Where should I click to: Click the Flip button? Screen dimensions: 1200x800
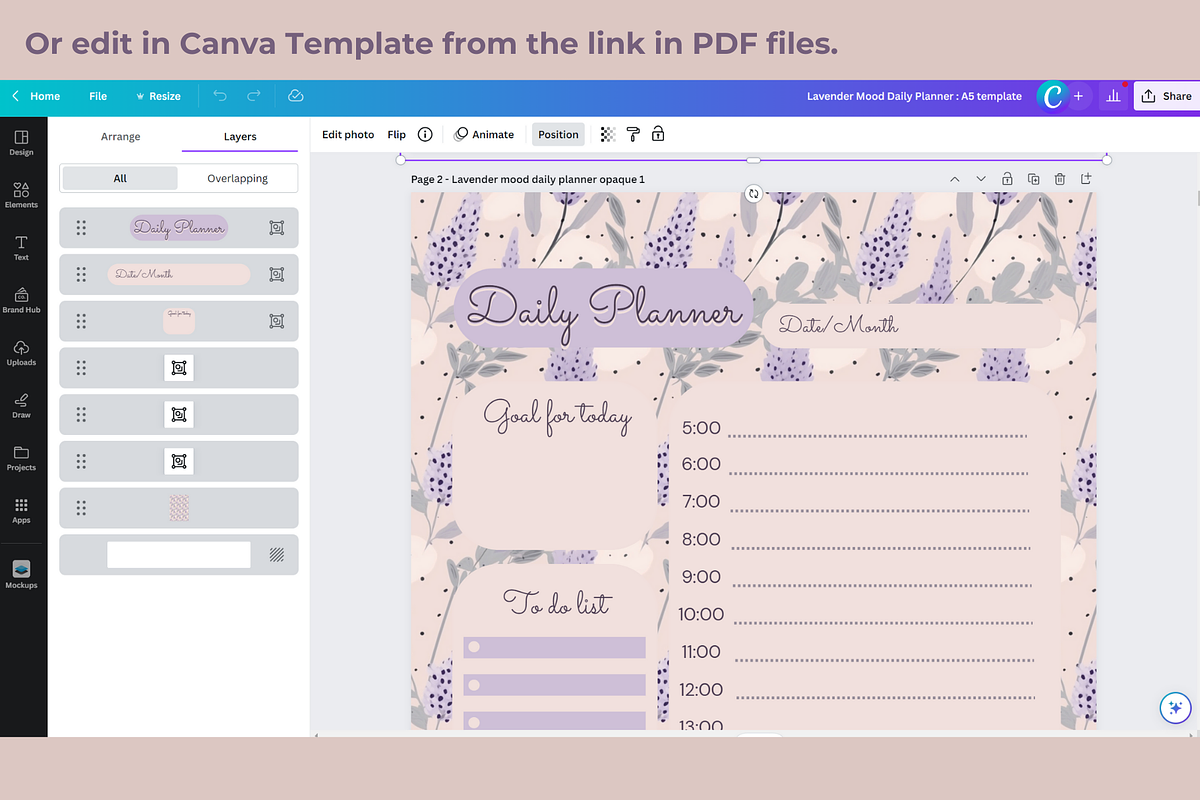(x=396, y=134)
